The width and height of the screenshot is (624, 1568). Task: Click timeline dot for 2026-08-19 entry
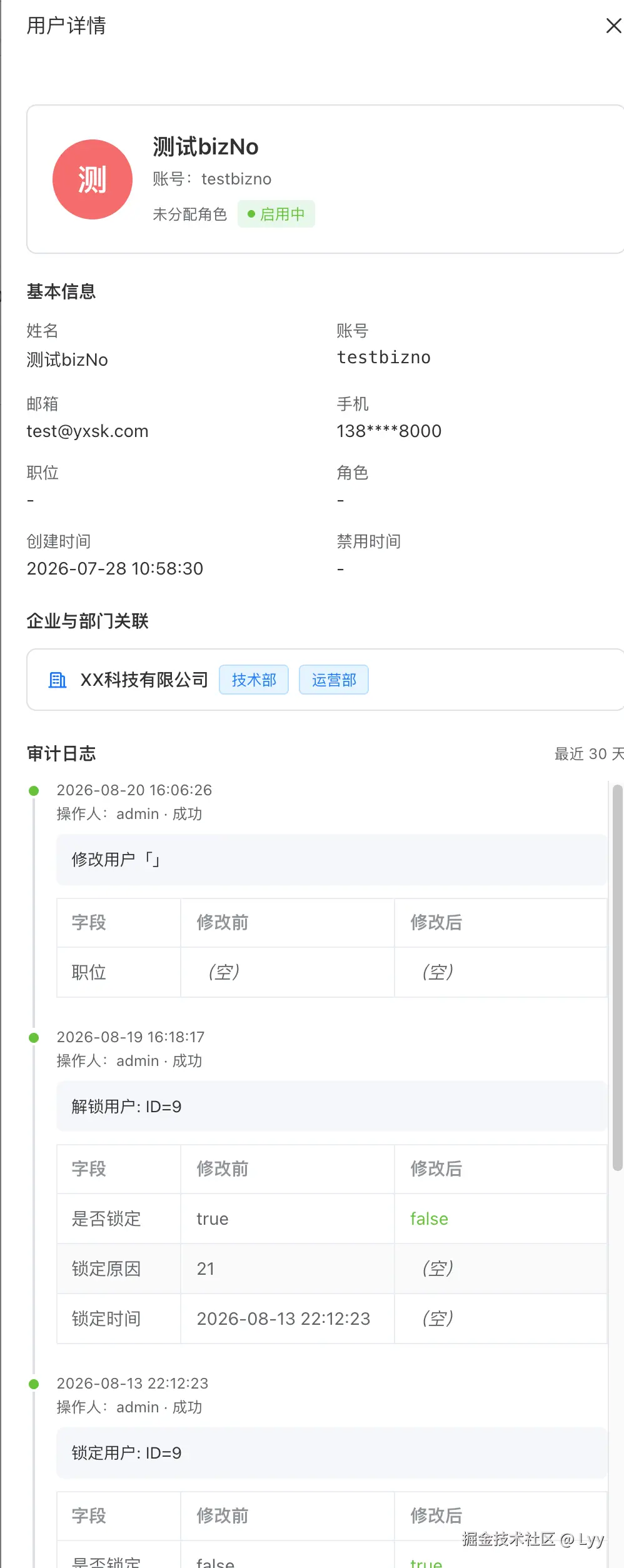(34, 1038)
